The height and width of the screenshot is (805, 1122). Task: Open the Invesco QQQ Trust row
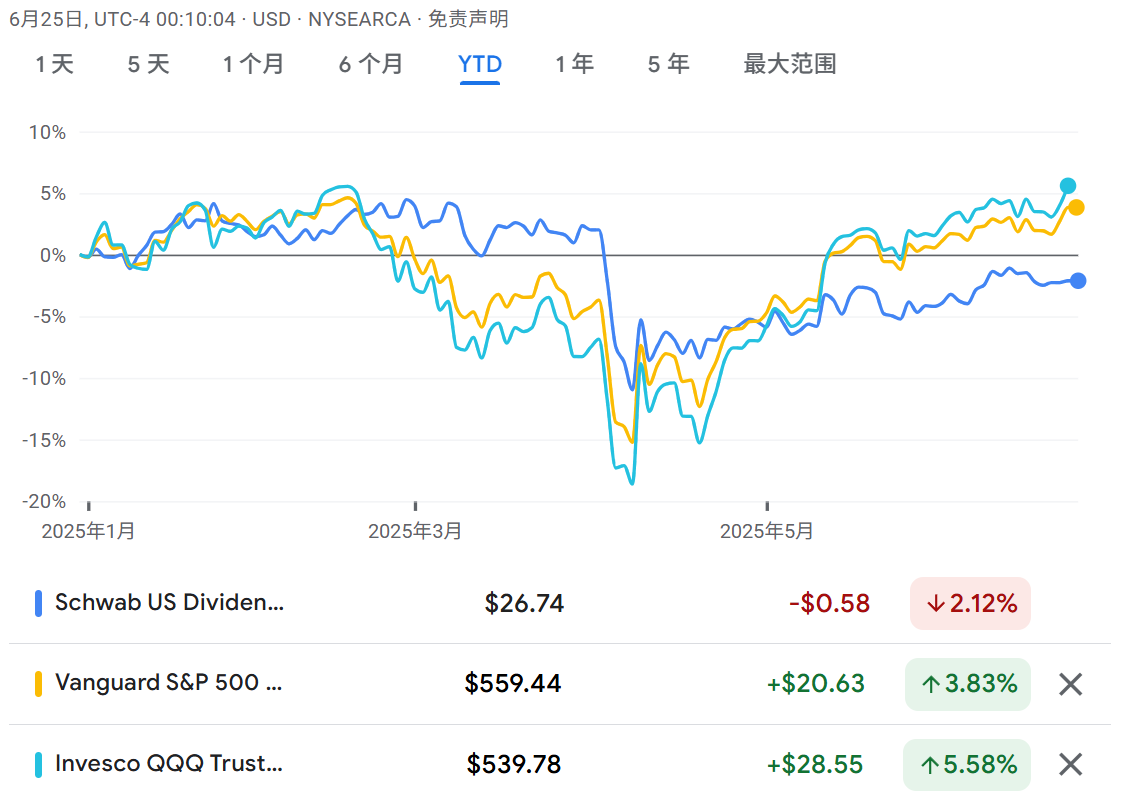click(x=560, y=764)
